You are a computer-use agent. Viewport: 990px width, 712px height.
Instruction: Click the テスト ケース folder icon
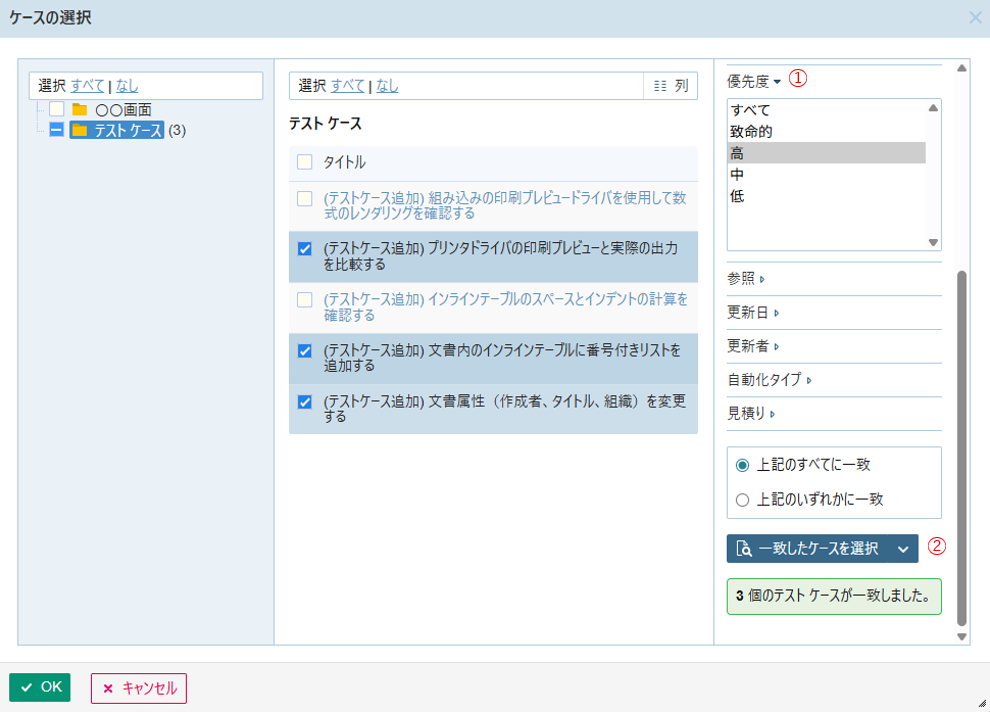click(79, 130)
